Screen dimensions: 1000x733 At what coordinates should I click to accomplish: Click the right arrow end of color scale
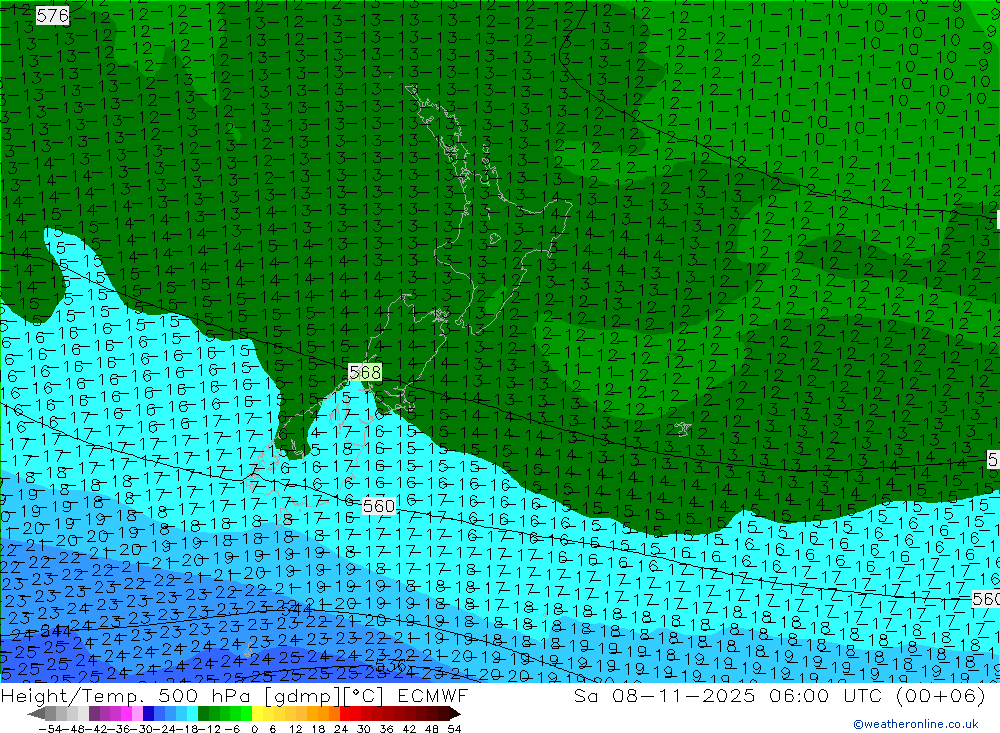(455, 714)
